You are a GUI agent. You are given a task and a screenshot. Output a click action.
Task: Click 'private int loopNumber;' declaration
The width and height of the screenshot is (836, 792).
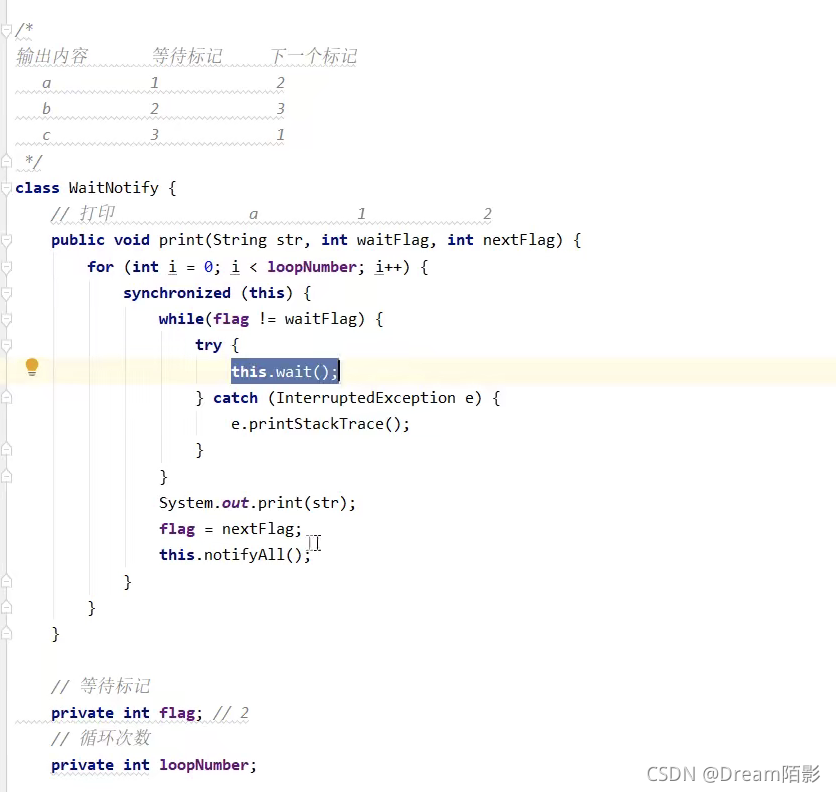(x=154, y=765)
